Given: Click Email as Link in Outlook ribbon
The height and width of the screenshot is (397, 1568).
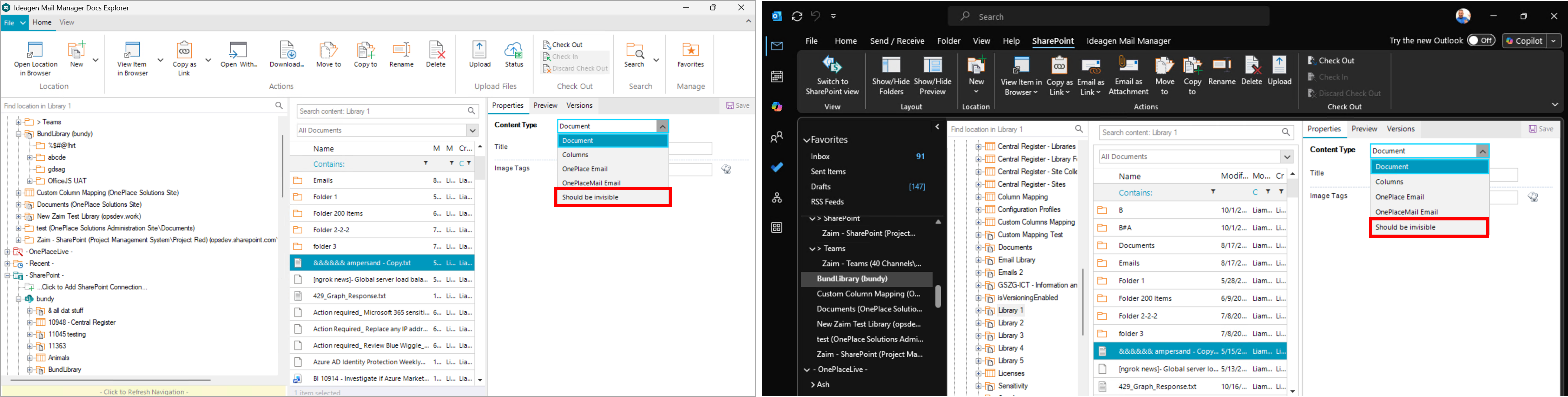Looking at the screenshot, I should click(x=1090, y=77).
